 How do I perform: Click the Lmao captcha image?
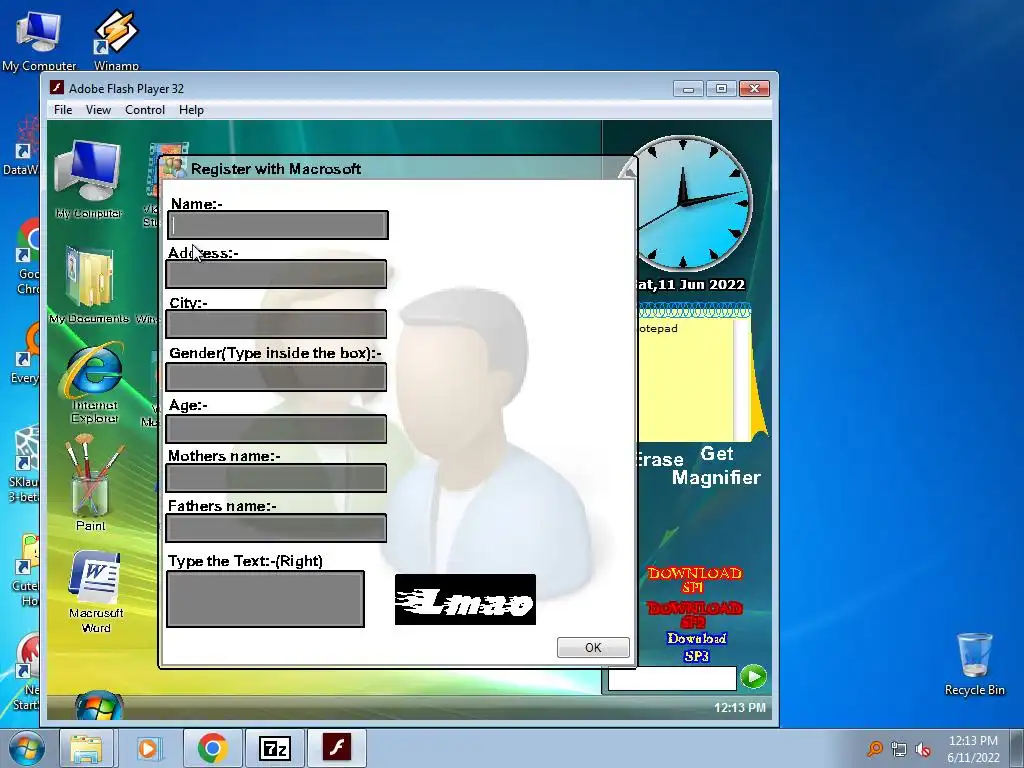[466, 600]
